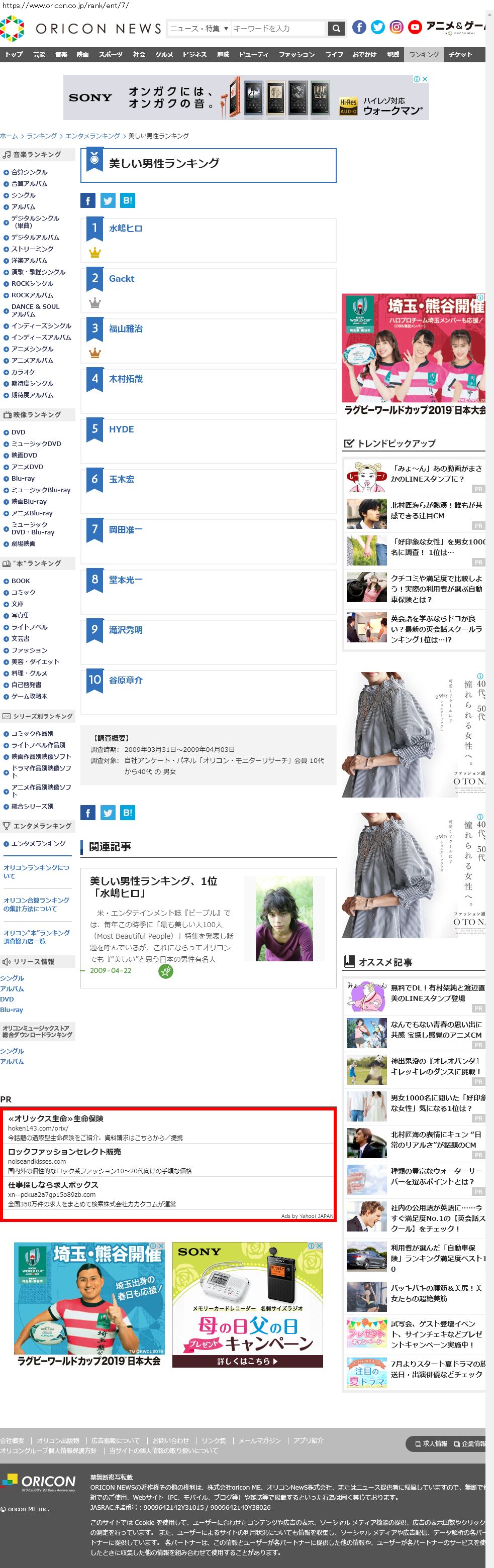Image resolution: width=494 pixels, height=1568 pixels.
Task: Select the 芸能 navigation tab
Action: click(39, 54)
